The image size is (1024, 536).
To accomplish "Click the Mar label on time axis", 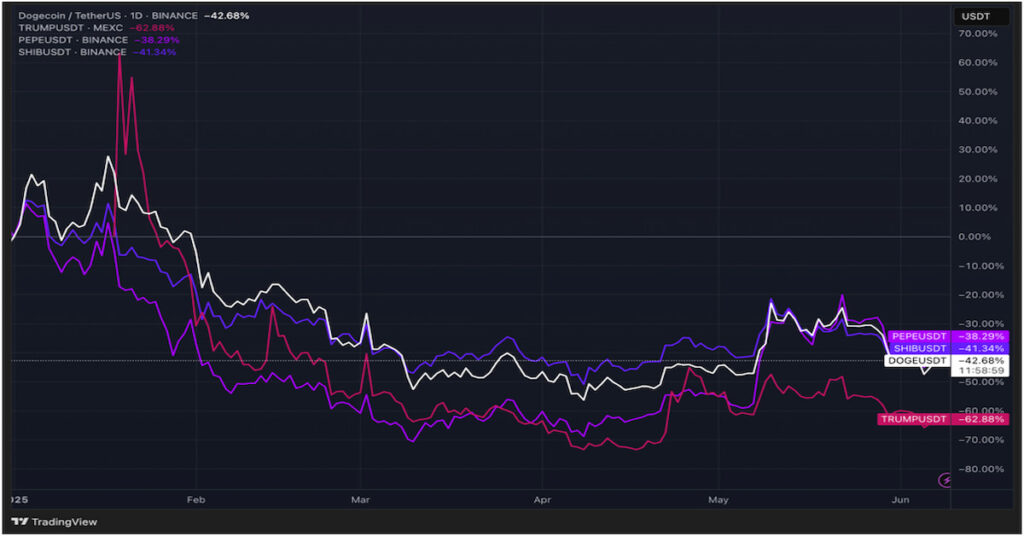I will click(x=360, y=500).
